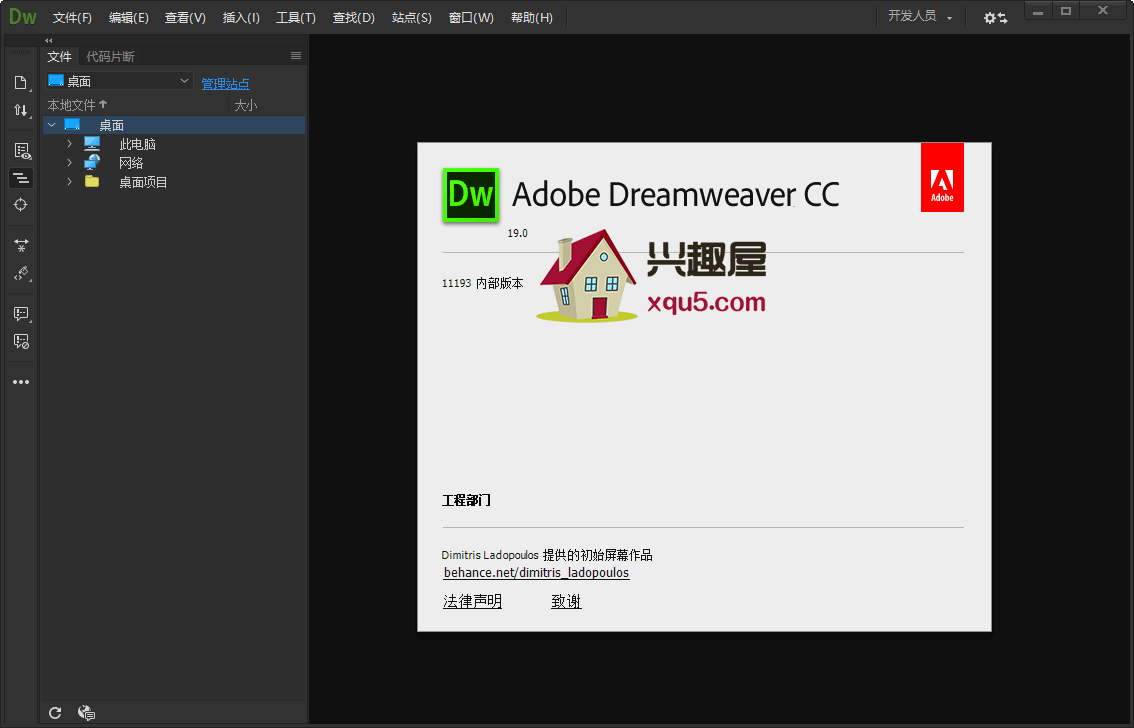Screen dimensions: 1134x728
Task: Open the 桌面 site selector dropdown
Action: (119, 81)
